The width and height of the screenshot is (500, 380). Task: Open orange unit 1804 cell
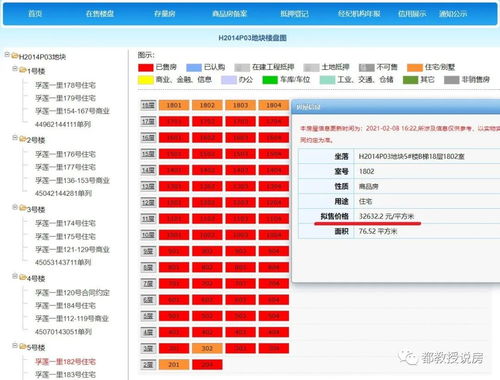tap(274, 105)
